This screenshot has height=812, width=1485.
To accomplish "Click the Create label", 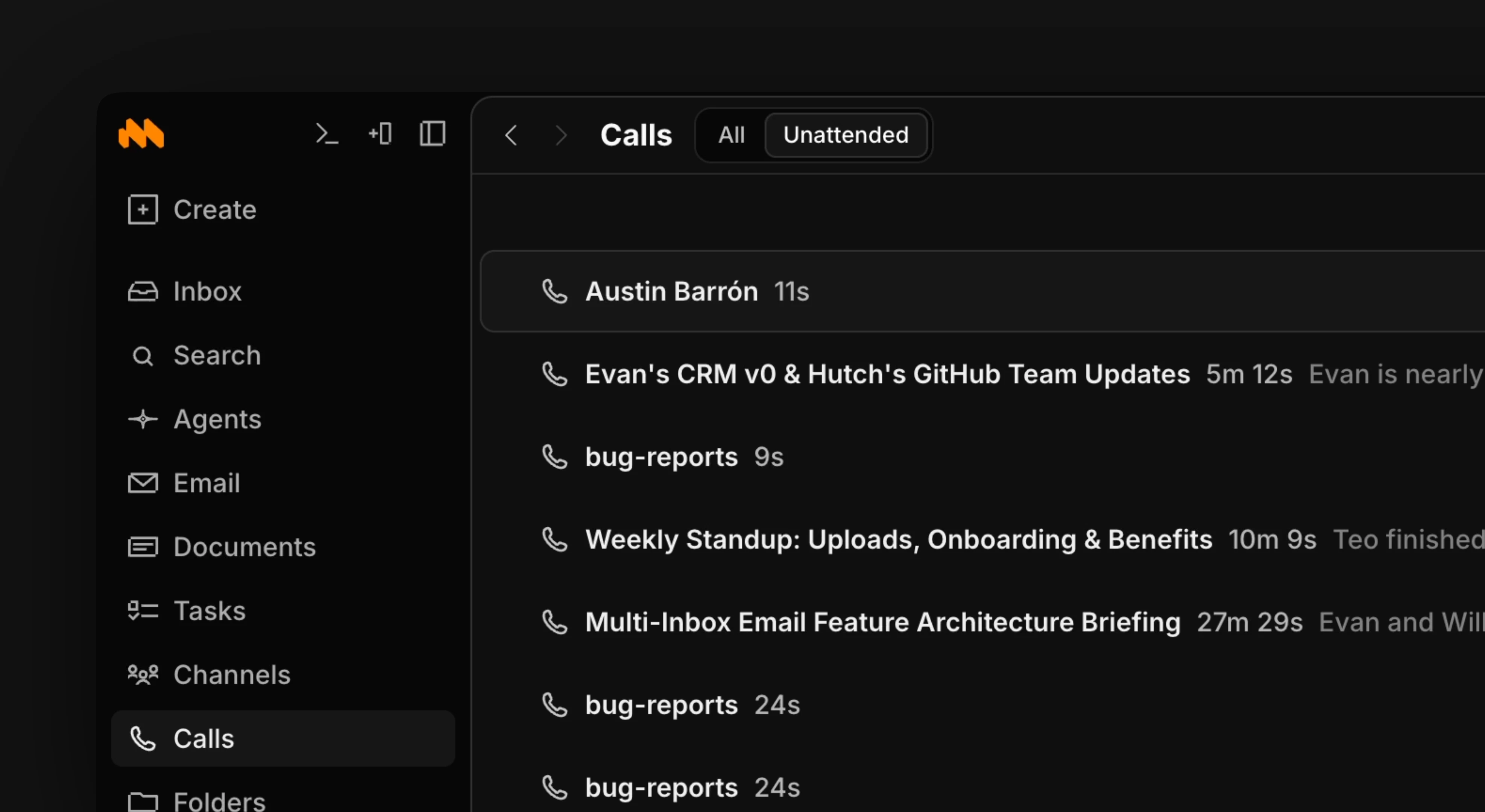I will coord(215,209).
